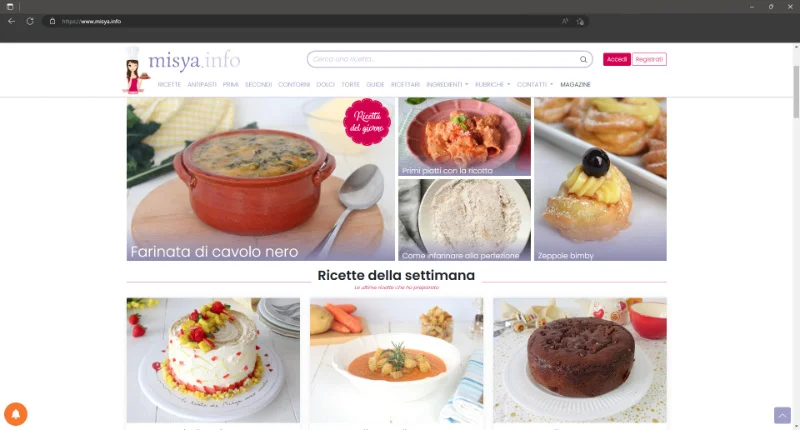The height and width of the screenshot is (430, 800).
Task: Open the DOLCI menu item
Action: tap(326, 85)
